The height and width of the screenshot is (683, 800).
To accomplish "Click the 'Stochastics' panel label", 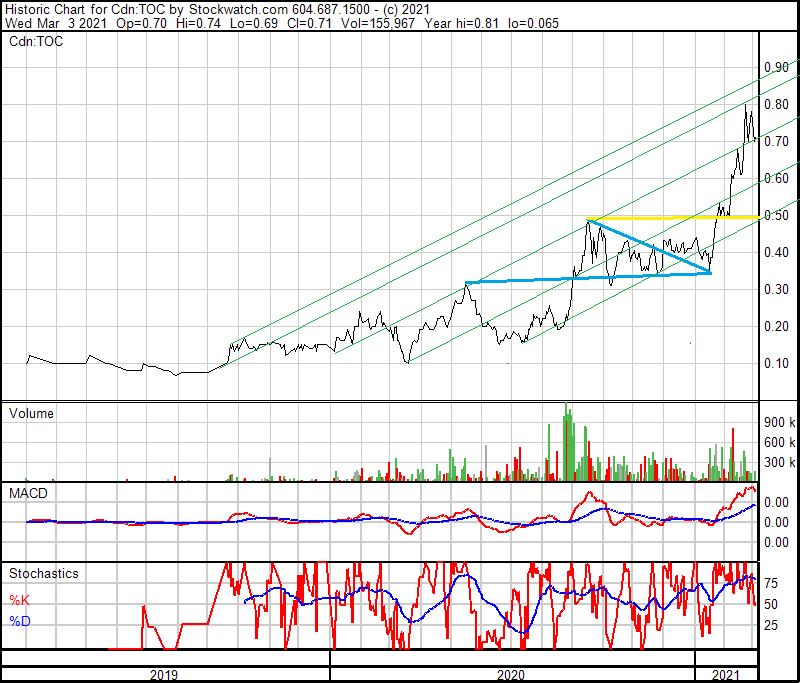I will (43, 573).
